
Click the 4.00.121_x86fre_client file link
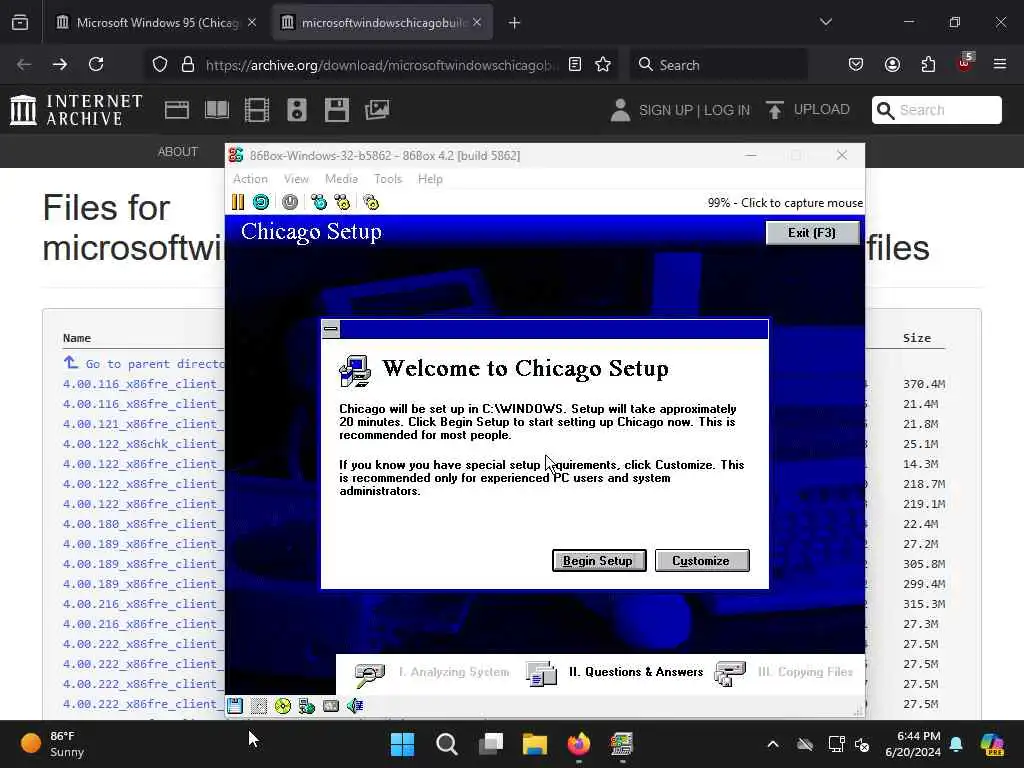click(143, 424)
